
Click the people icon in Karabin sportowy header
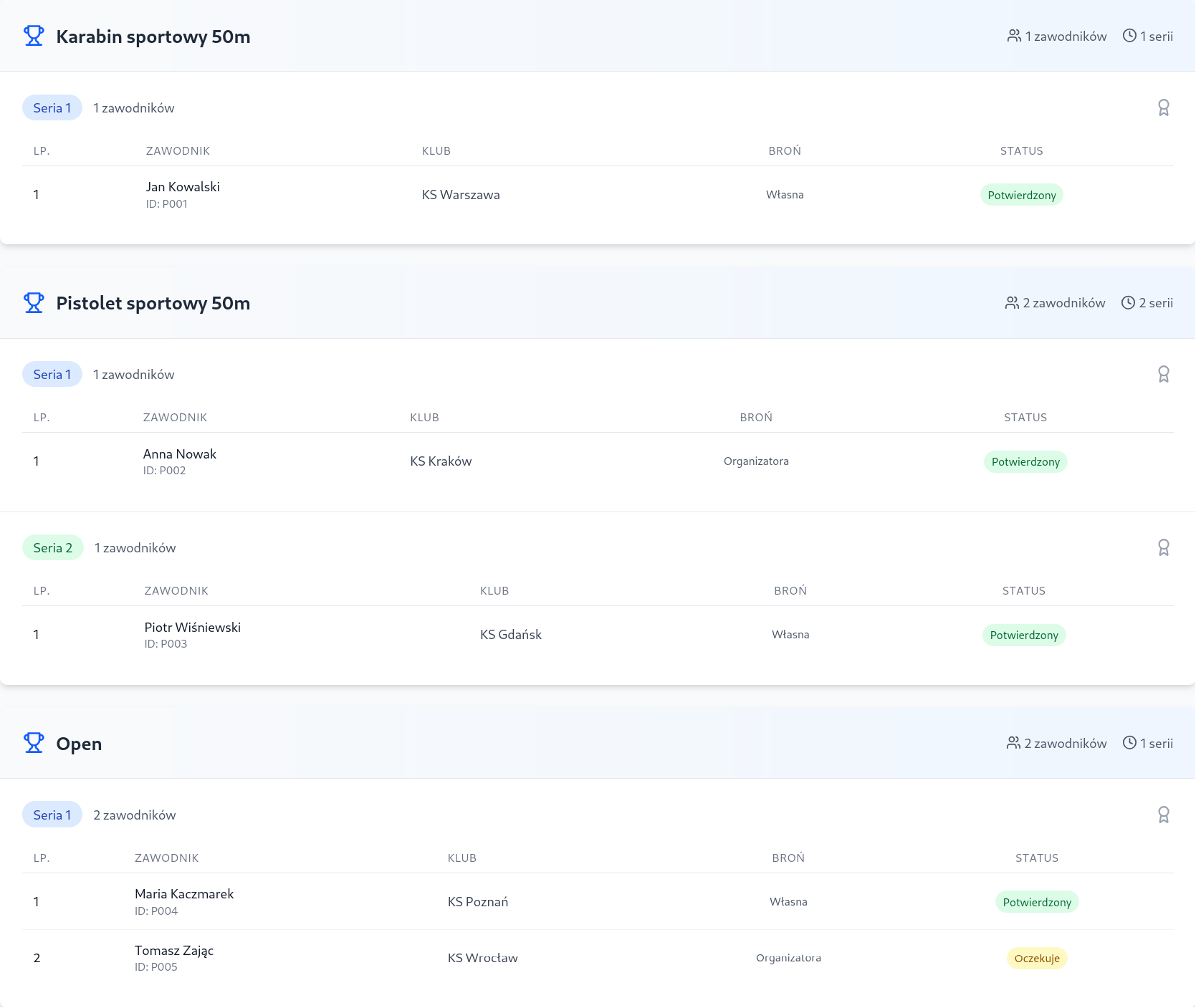[x=1014, y=36]
